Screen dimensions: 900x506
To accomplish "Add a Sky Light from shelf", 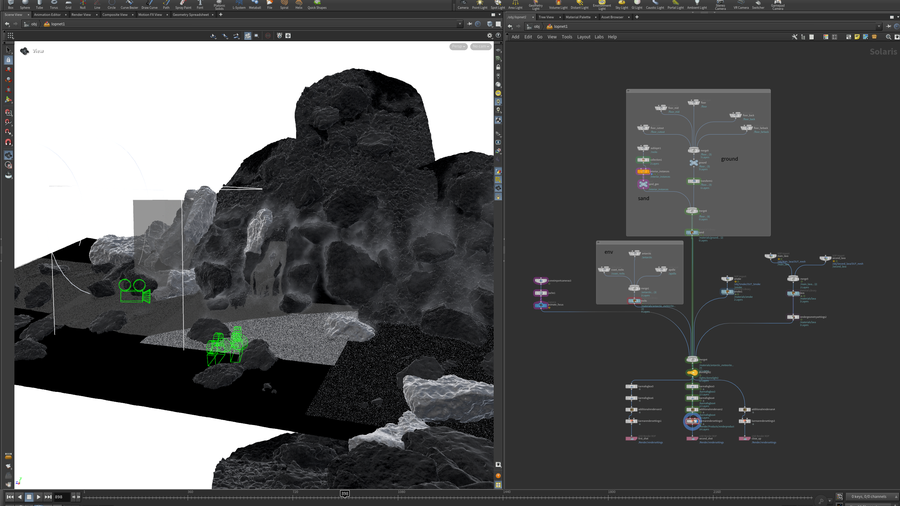I will (621, 5).
